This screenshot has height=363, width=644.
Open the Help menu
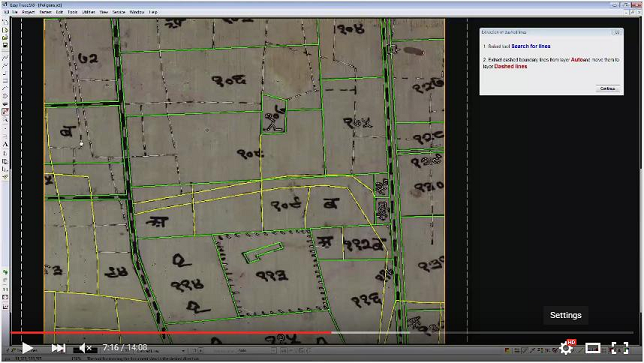click(x=153, y=12)
